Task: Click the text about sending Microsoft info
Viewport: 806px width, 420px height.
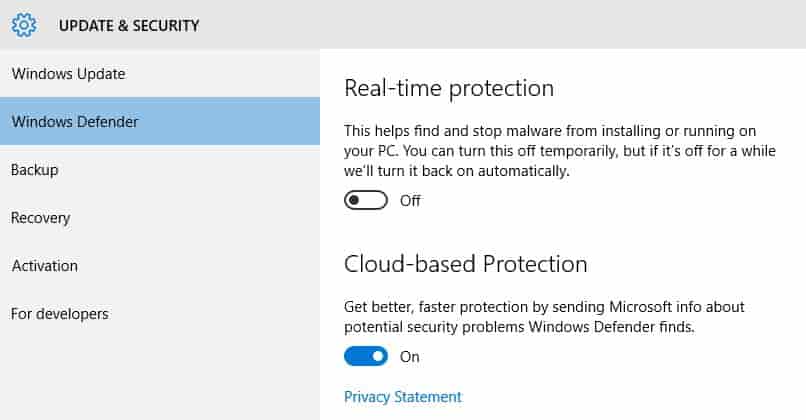Action: [x=544, y=317]
